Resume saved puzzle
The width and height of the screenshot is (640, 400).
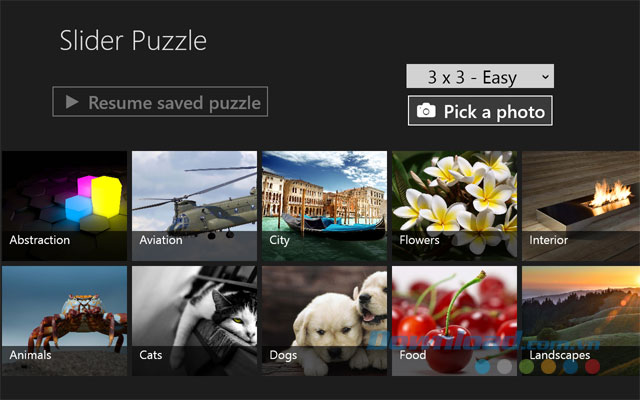coord(160,102)
